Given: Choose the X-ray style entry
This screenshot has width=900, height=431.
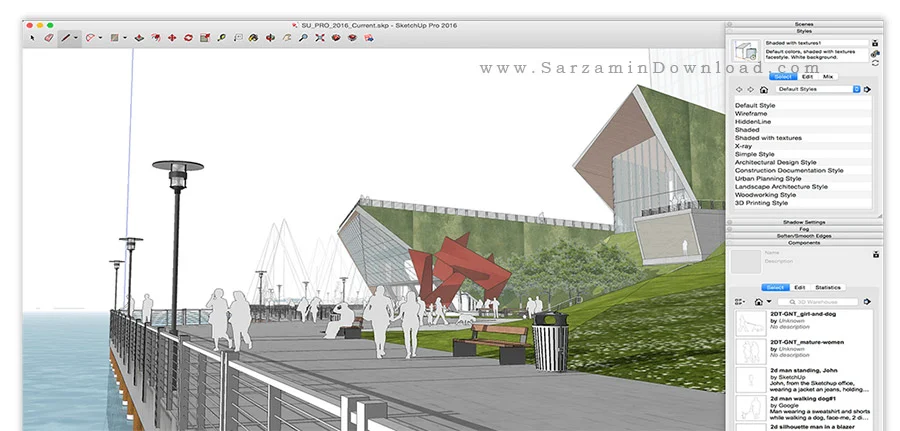Looking at the screenshot, I should click(x=743, y=146).
